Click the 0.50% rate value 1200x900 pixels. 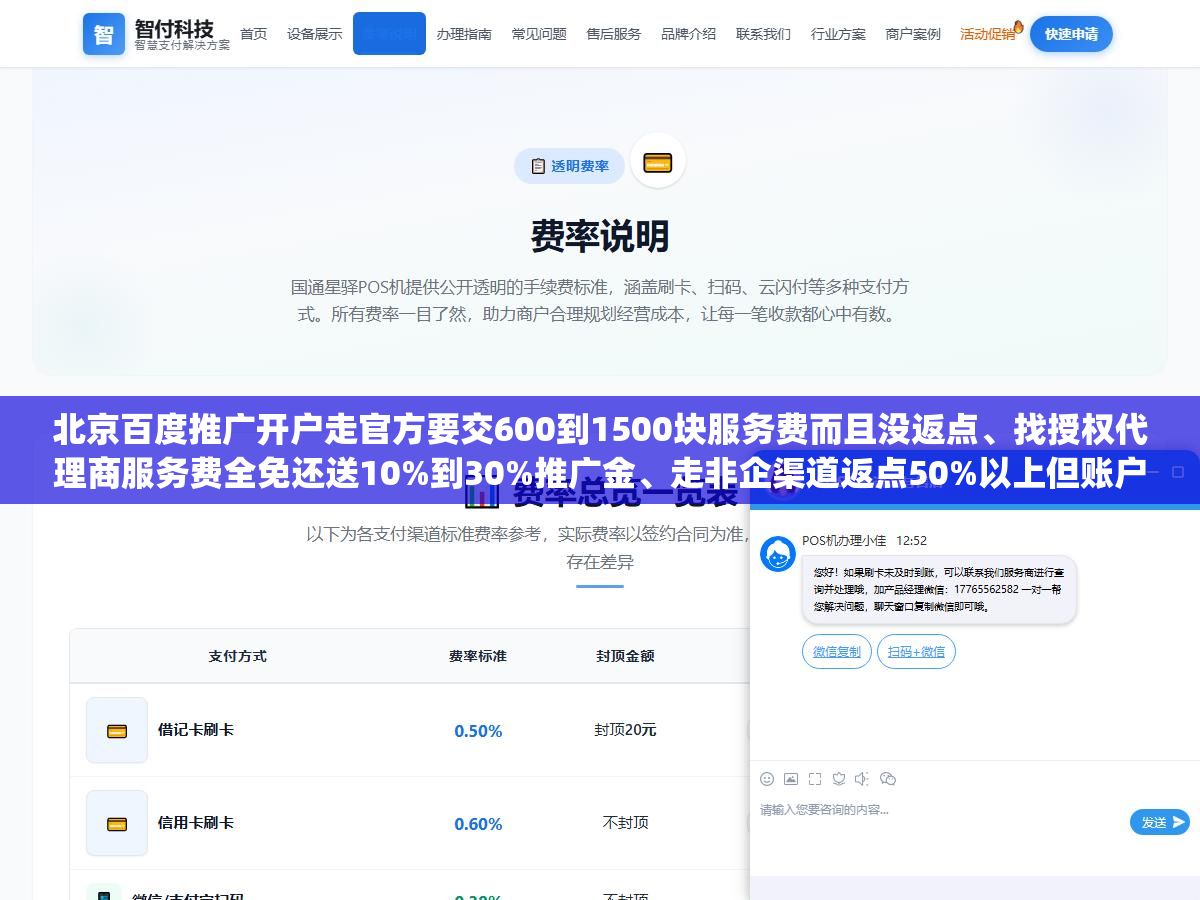point(478,731)
